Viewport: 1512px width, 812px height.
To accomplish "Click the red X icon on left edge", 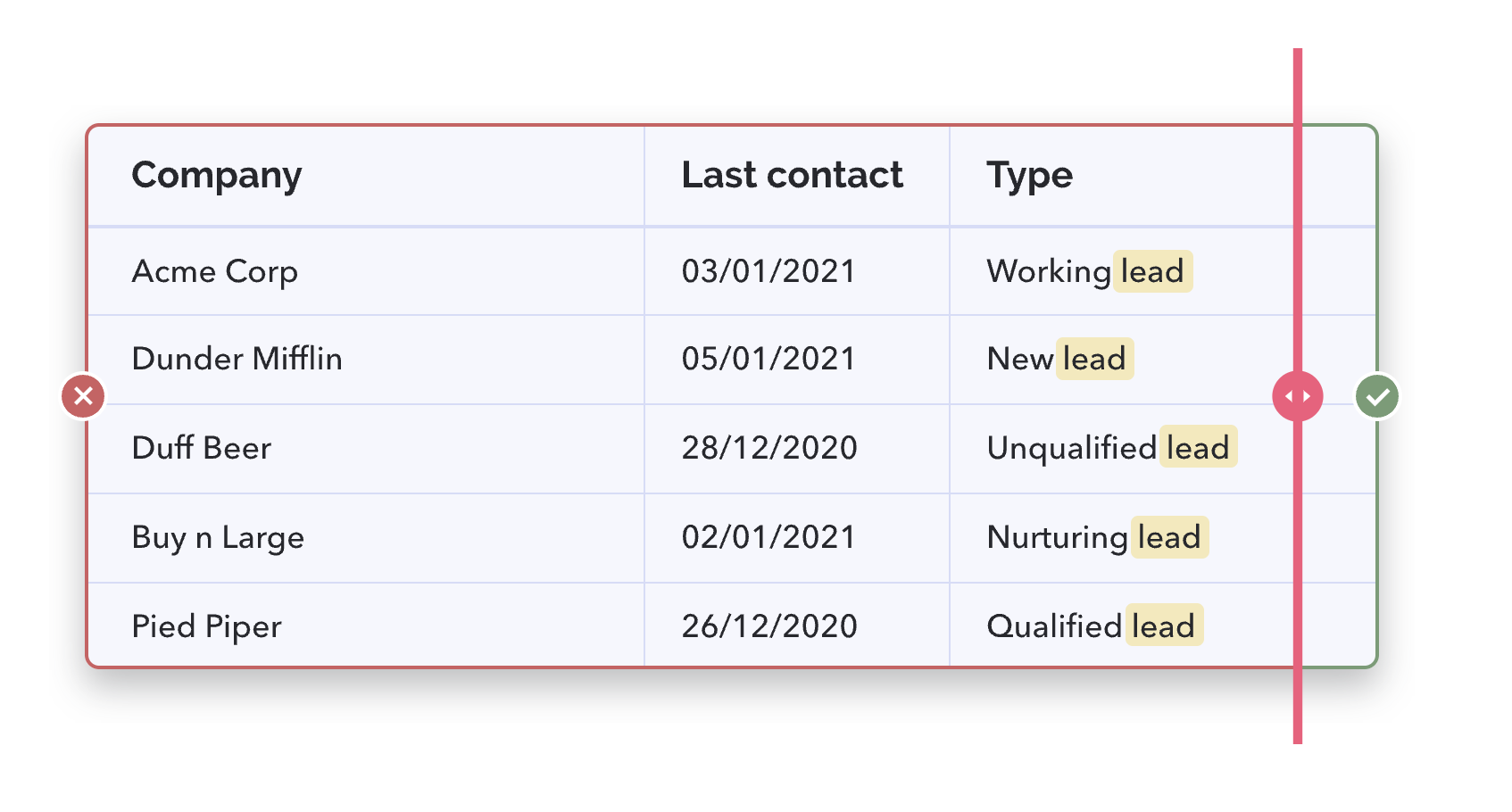I will 83,395.
